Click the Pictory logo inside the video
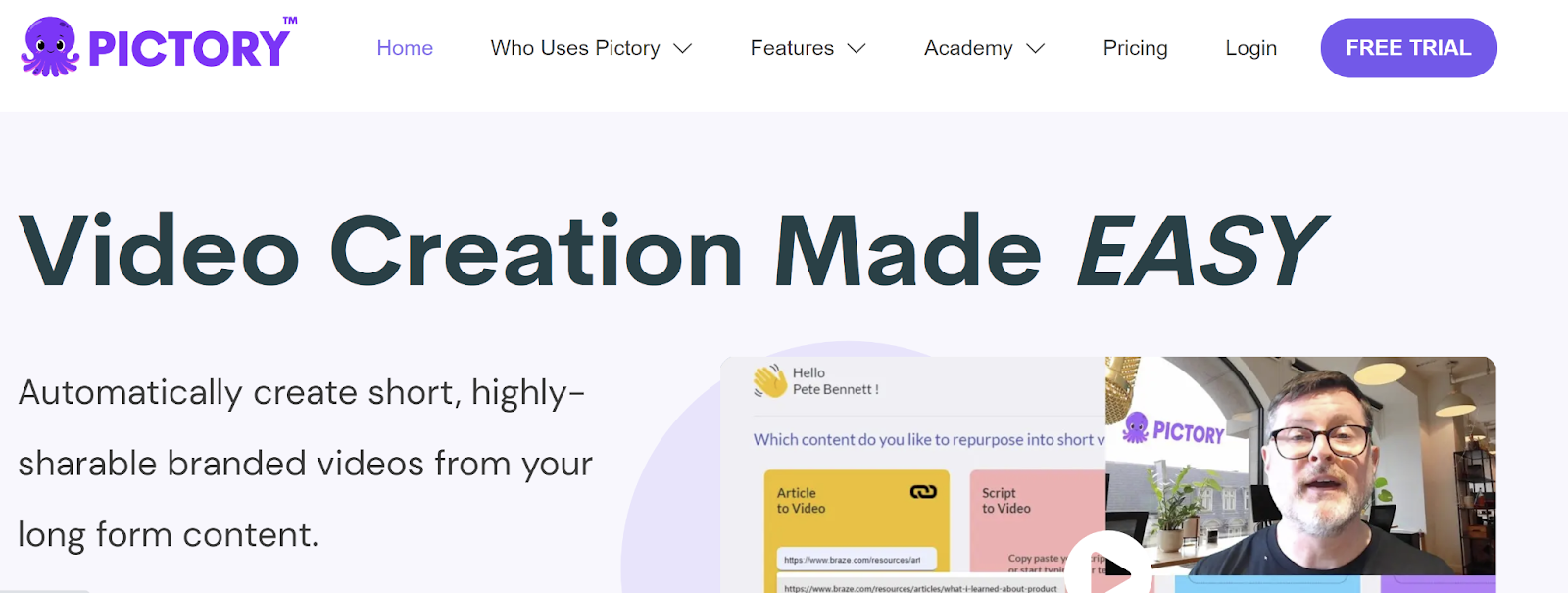 [x=1174, y=429]
